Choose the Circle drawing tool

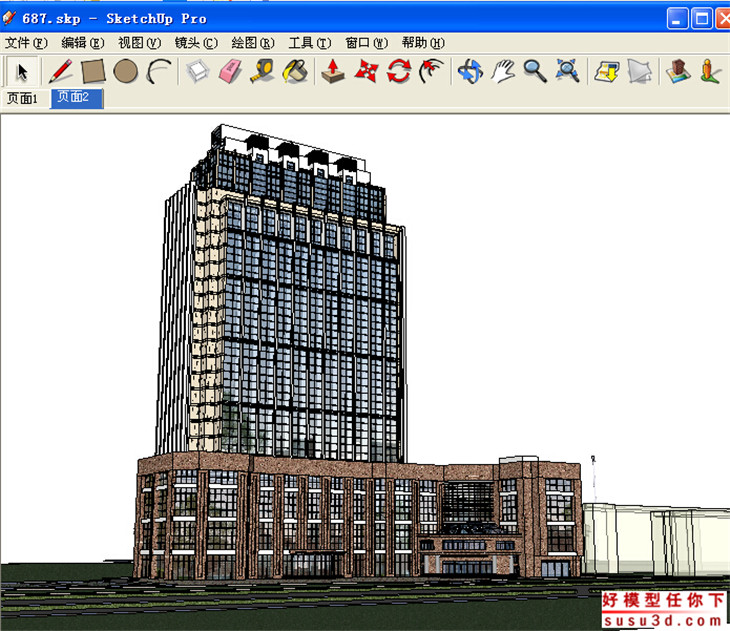[126, 71]
